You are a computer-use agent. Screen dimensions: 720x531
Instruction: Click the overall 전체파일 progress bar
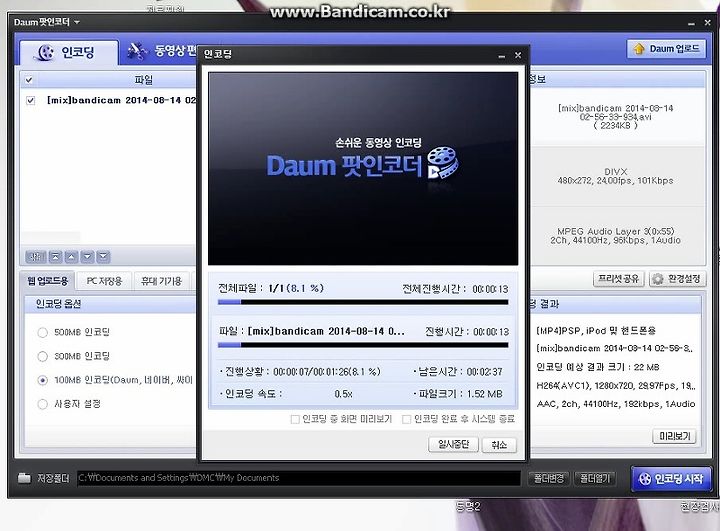(363, 302)
